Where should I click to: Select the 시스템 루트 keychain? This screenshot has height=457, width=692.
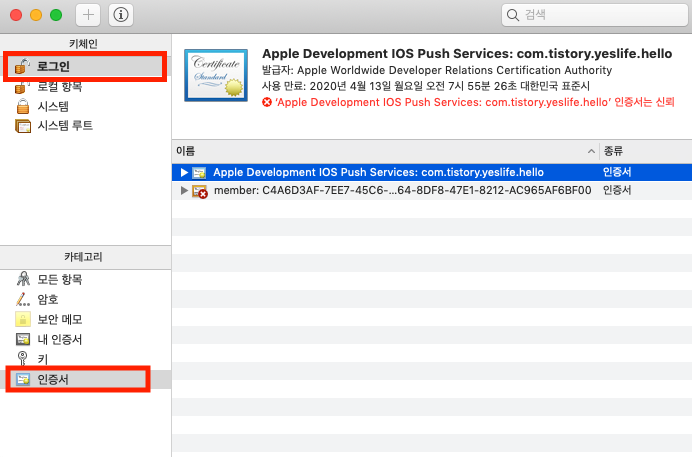[85, 126]
